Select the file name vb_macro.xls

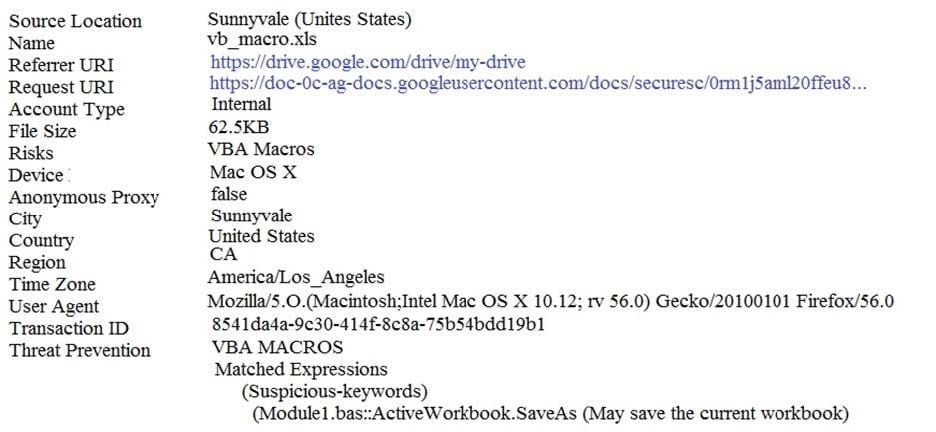coord(262,41)
